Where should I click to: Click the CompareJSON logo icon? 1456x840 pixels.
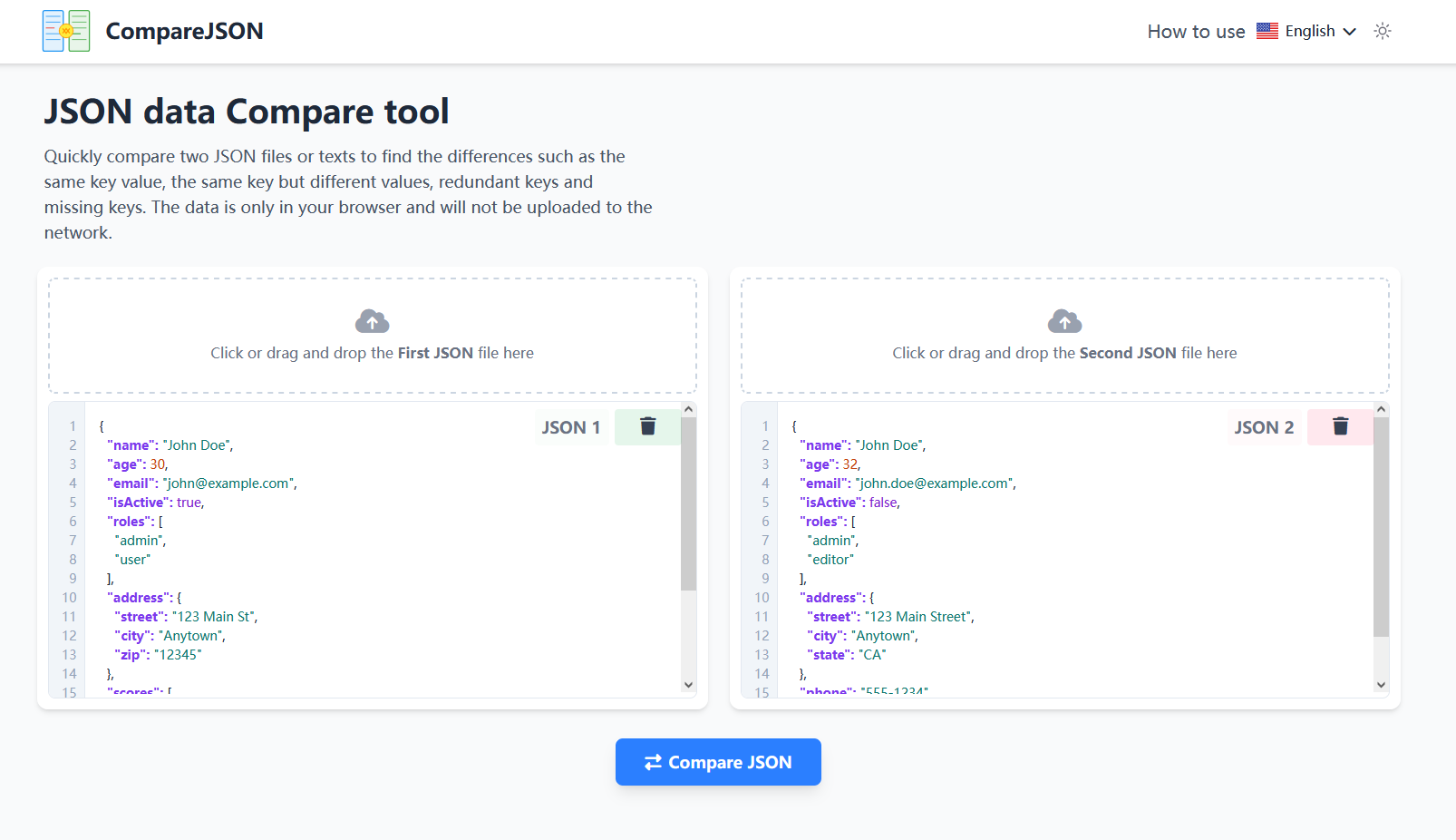65,30
